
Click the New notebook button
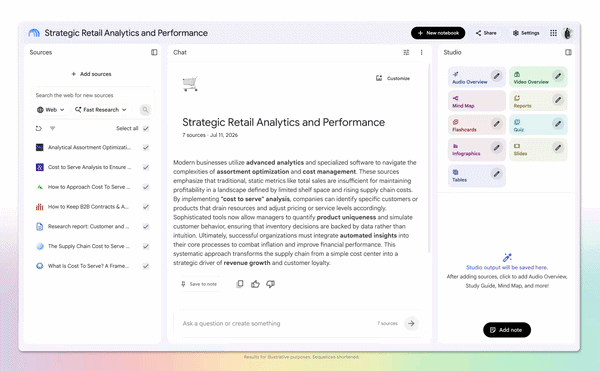click(x=438, y=33)
